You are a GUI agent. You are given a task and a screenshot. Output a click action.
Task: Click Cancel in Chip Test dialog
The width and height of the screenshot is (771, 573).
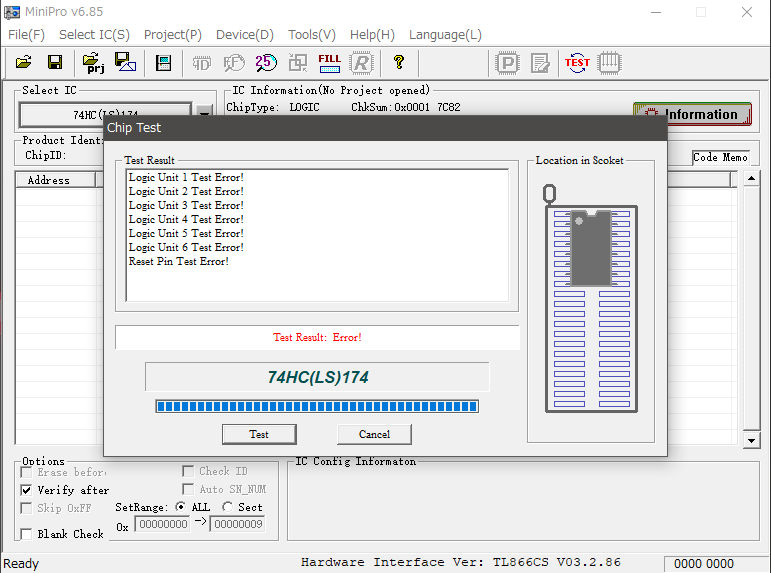coord(374,434)
